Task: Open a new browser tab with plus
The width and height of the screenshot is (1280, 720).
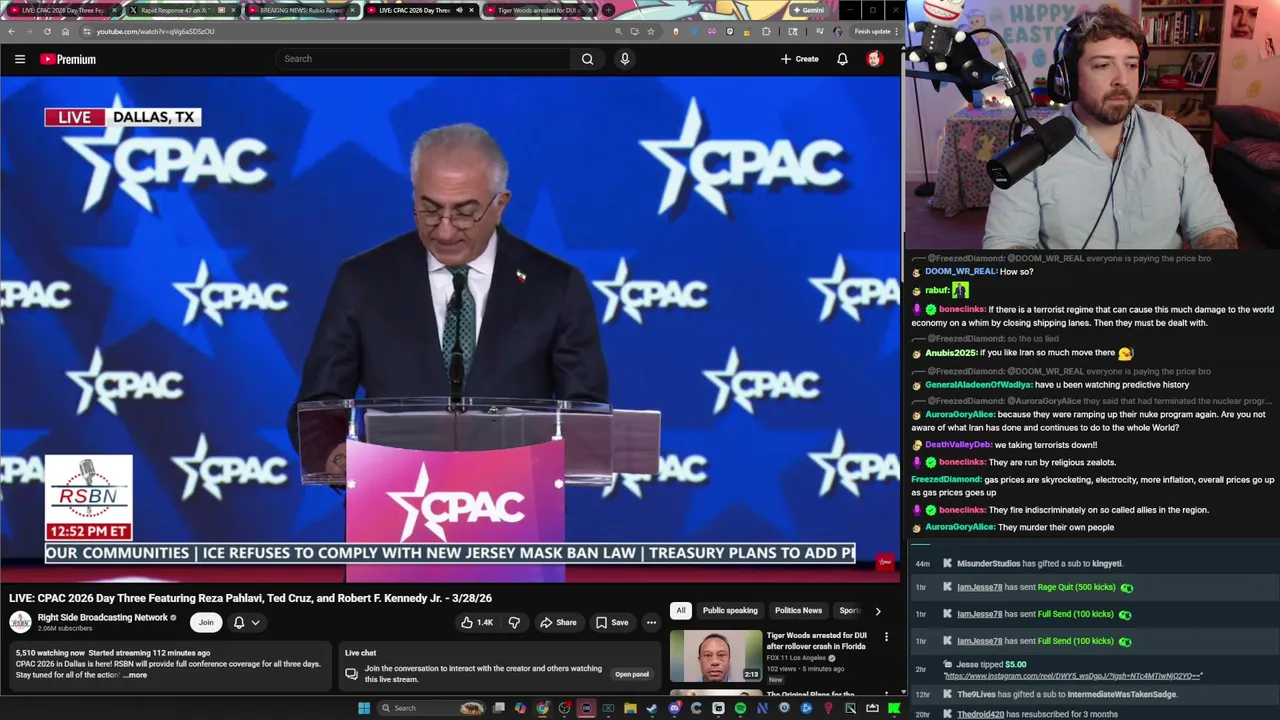Action: pyautogui.click(x=608, y=10)
